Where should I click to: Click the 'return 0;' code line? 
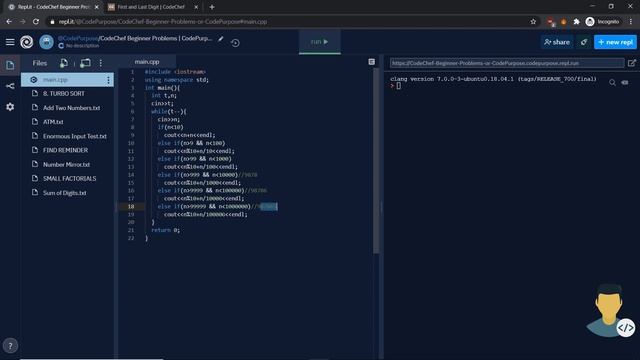click(x=165, y=230)
